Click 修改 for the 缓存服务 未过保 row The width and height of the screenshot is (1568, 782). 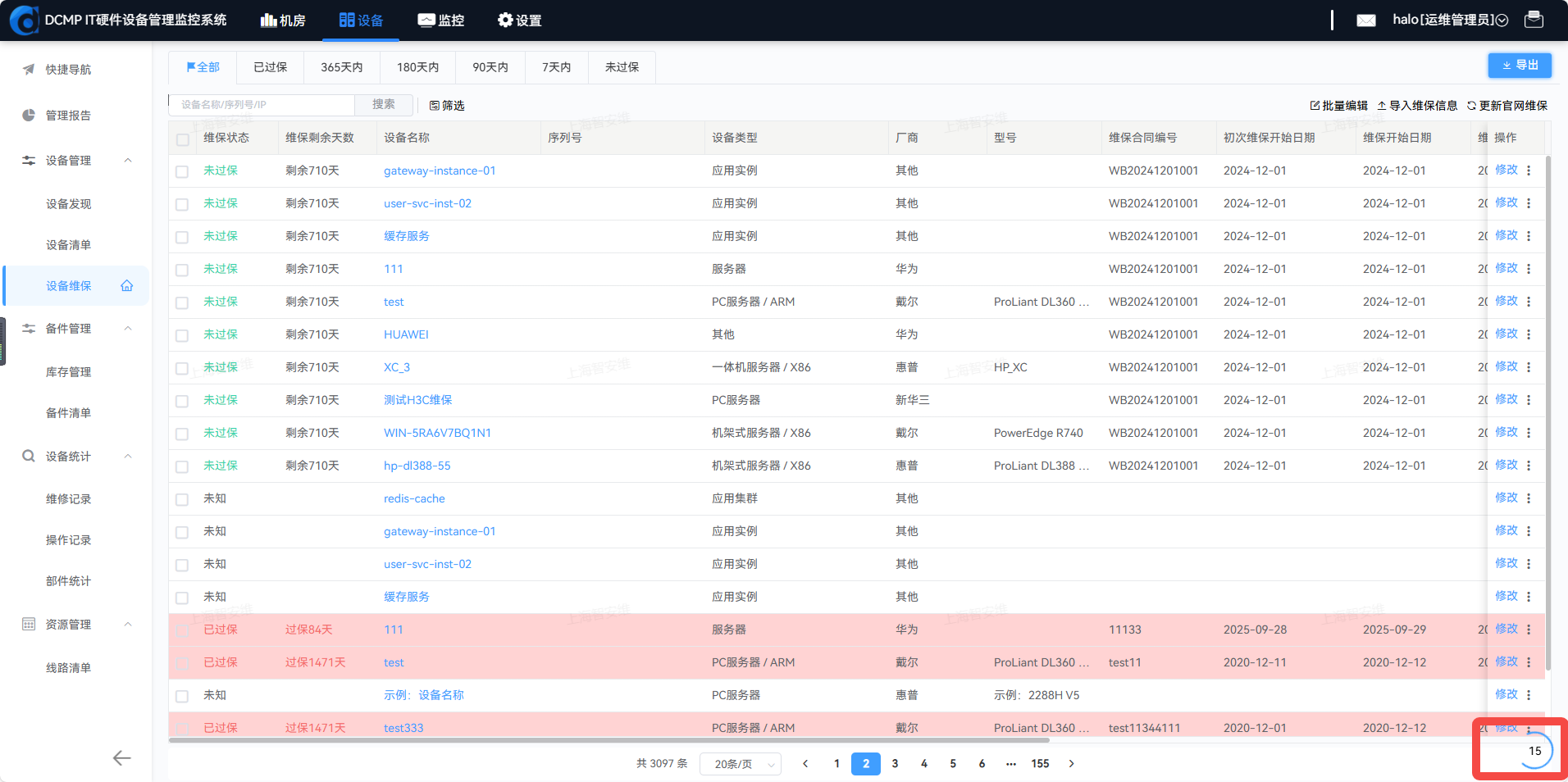pyautogui.click(x=1506, y=235)
